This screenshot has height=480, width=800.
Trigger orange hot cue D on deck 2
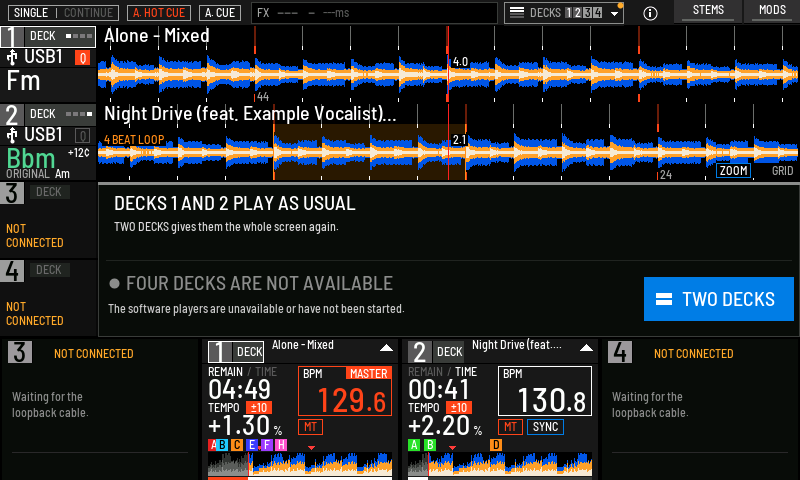click(496, 445)
